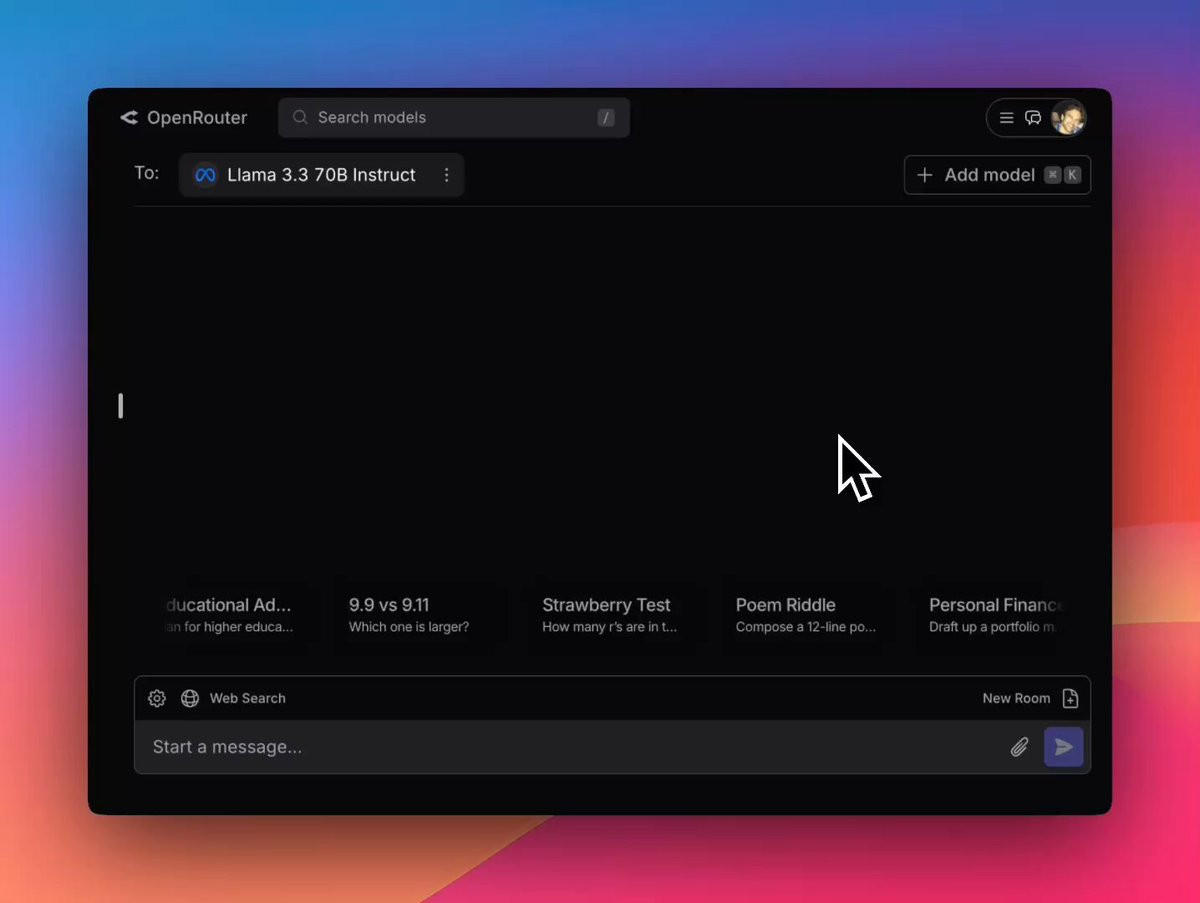
Task: Open the chat bubbles icon
Action: pyautogui.click(x=1033, y=118)
